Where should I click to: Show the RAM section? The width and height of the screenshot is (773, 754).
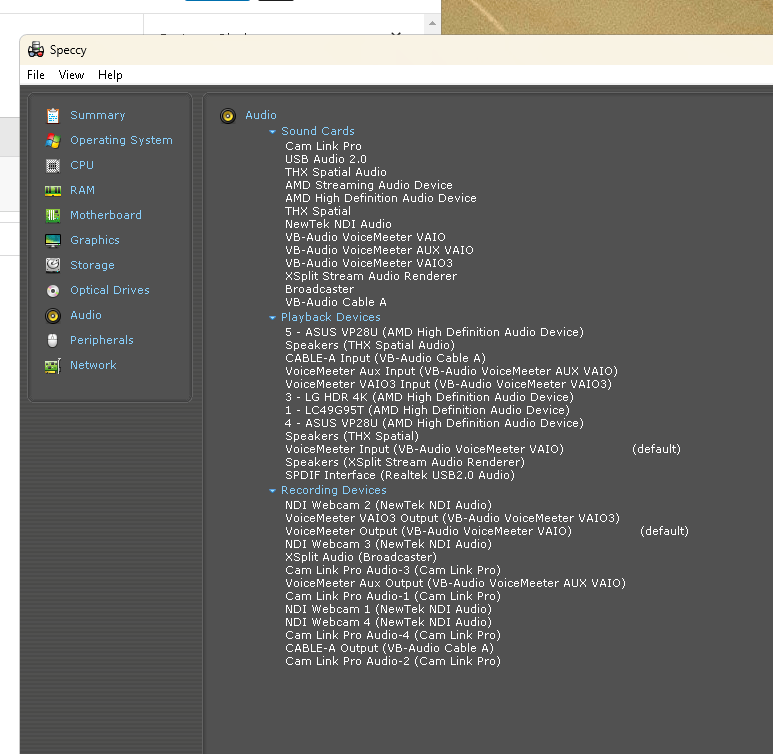(82, 190)
